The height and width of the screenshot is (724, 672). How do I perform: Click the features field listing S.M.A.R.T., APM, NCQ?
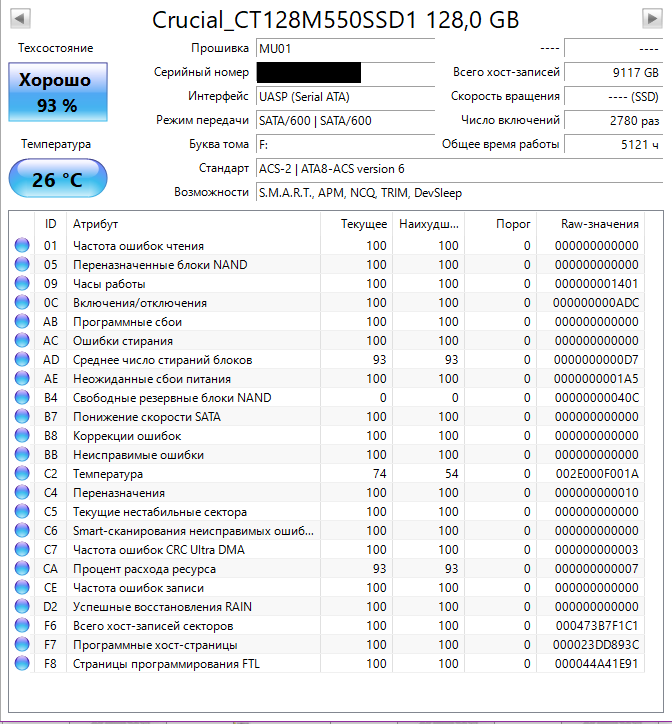tap(459, 193)
